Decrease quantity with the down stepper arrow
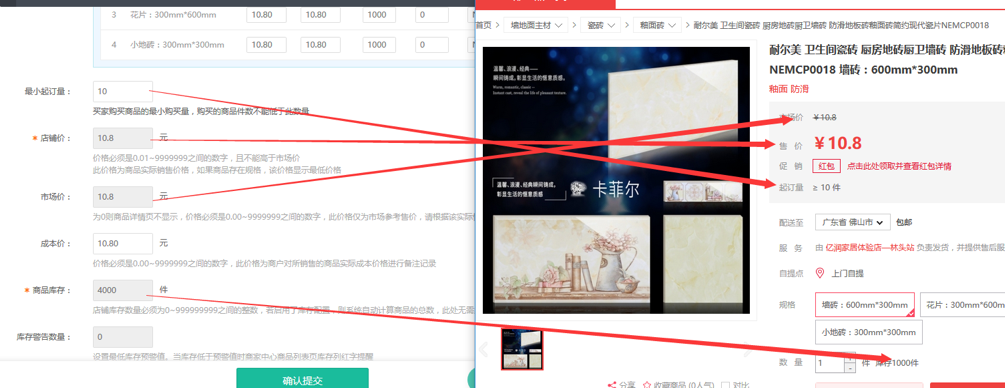The width and height of the screenshot is (1005, 388). click(850, 367)
